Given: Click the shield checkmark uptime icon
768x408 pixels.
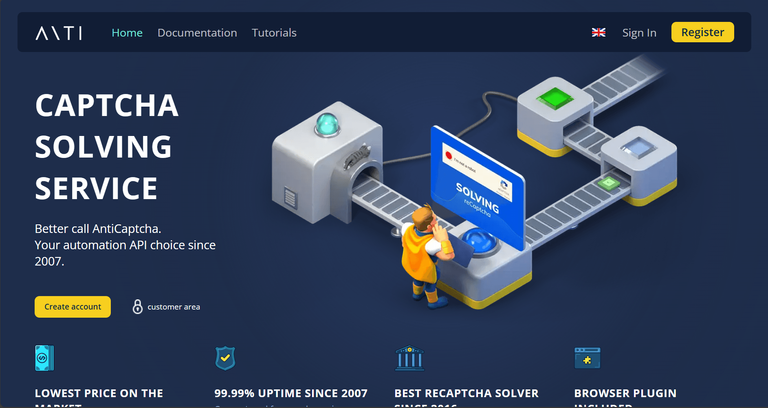Looking at the screenshot, I should 225,358.
